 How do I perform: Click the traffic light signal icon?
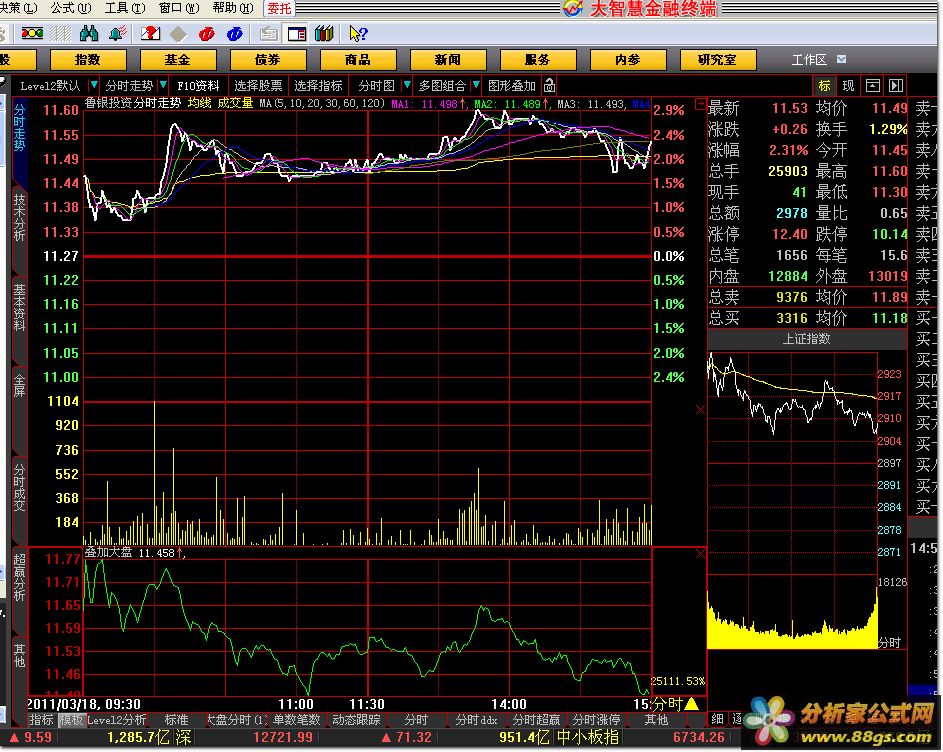pyautogui.click(x=32, y=34)
